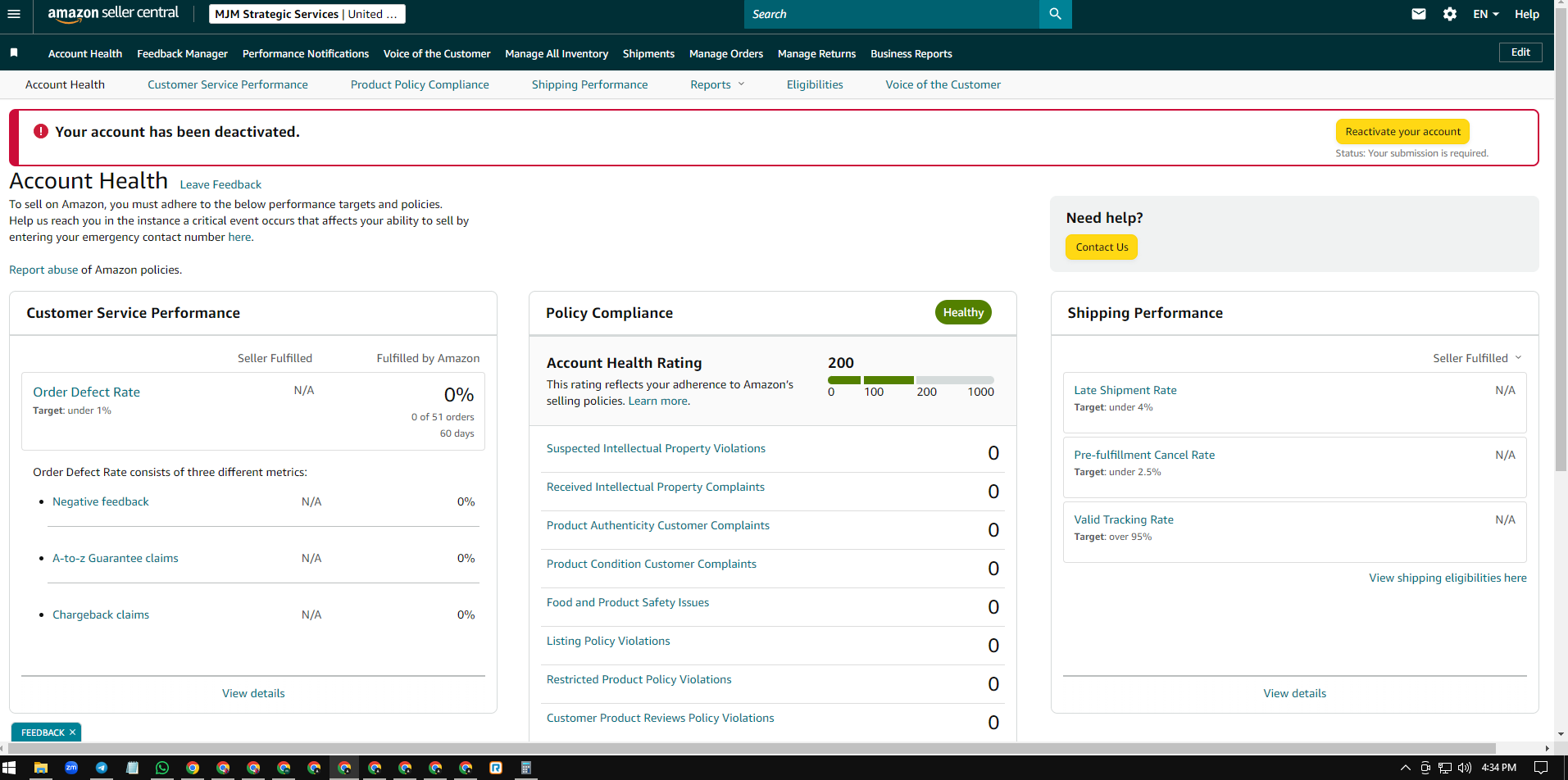Select the light sub-nav Voice of the Customer tab
Image resolution: width=1568 pixels, height=780 pixels.
tap(943, 84)
